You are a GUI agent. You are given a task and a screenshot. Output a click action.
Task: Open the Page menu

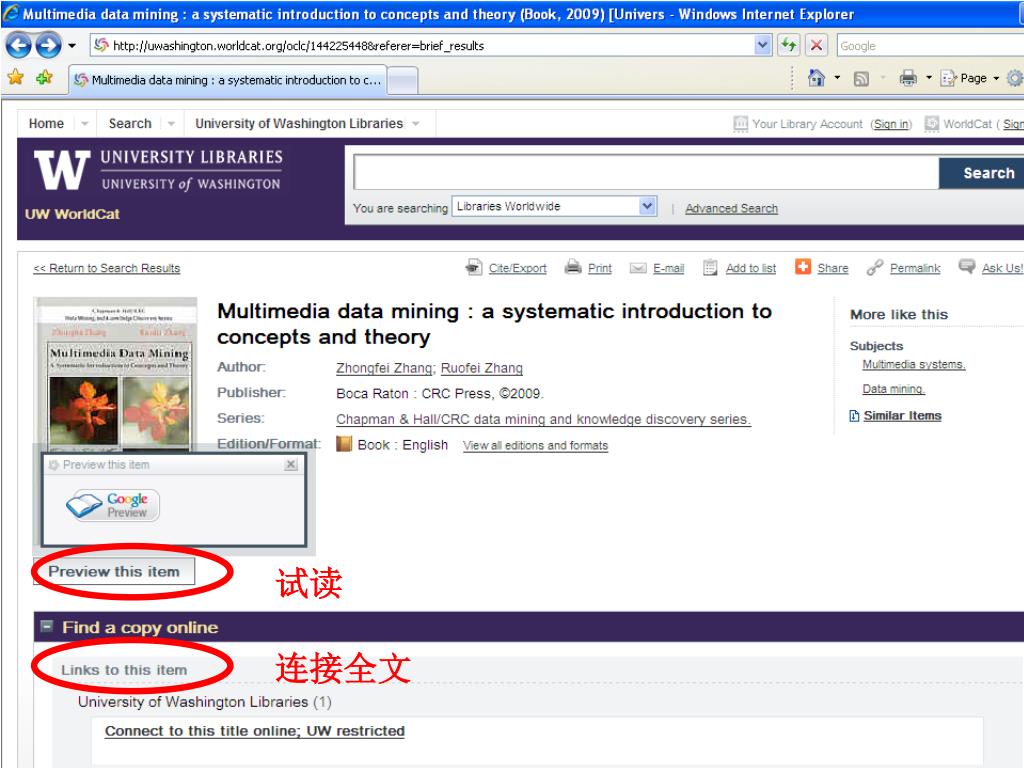pyautogui.click(x=970, y=78)
